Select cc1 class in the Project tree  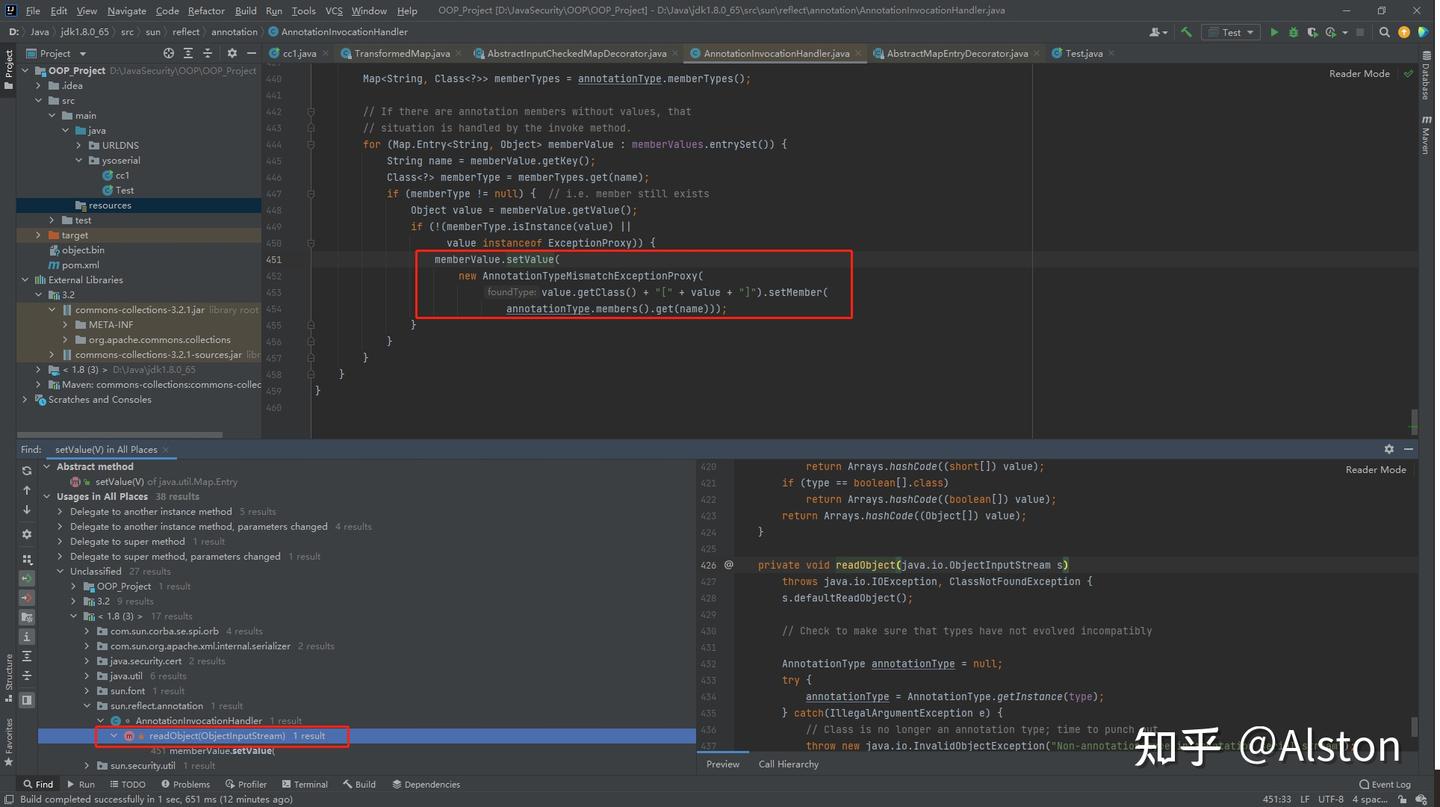pyautogui.click(x=122, y=175)
